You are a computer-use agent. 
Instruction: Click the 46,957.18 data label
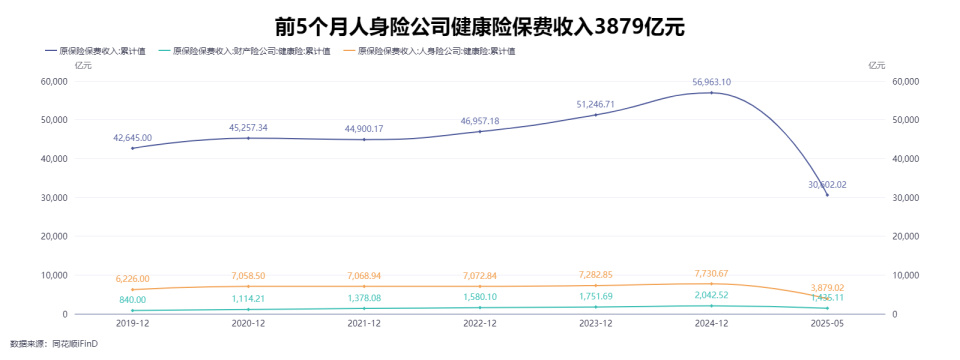[479, 121]
